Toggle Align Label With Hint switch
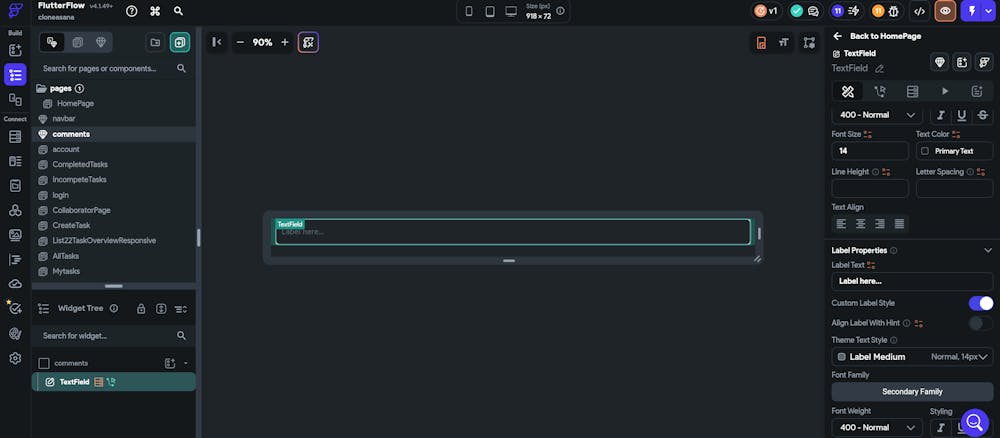Image resolution: width=1000 pixels, height=438 pixels. [981, 323]
